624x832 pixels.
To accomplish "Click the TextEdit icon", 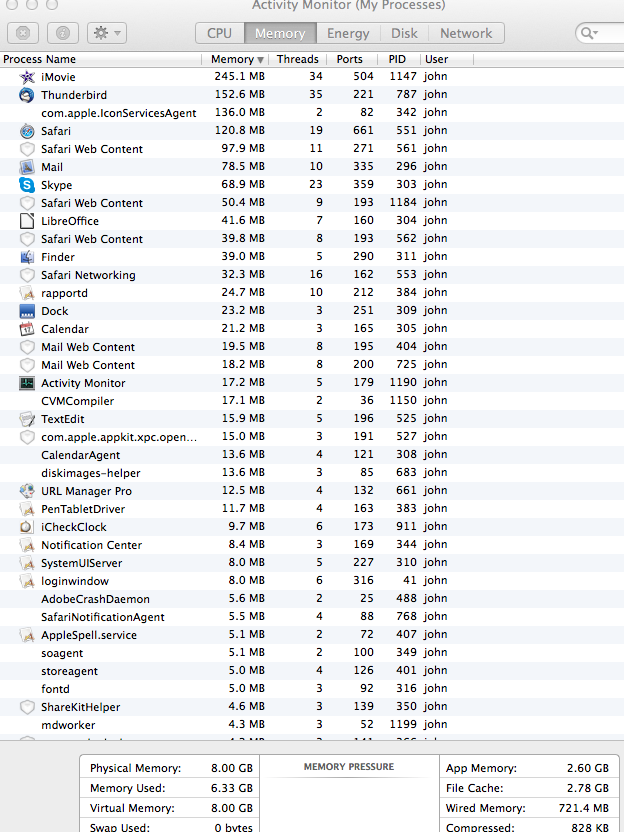I will [27, 419].
